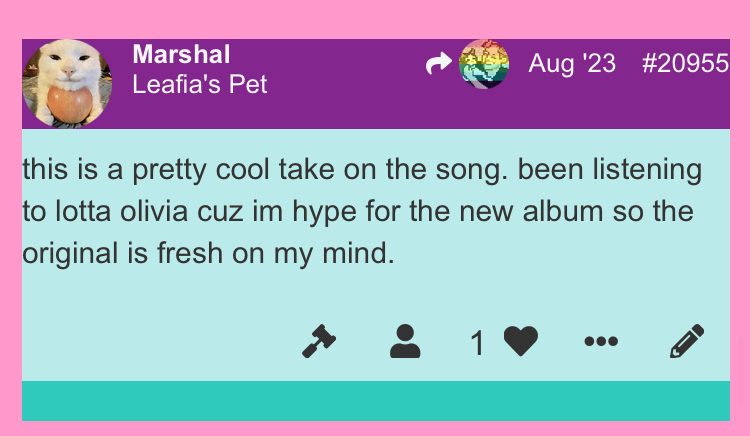Open Marshal's profile from the username
The height and width of the screenshot is (436, 750).
point(181,53)
